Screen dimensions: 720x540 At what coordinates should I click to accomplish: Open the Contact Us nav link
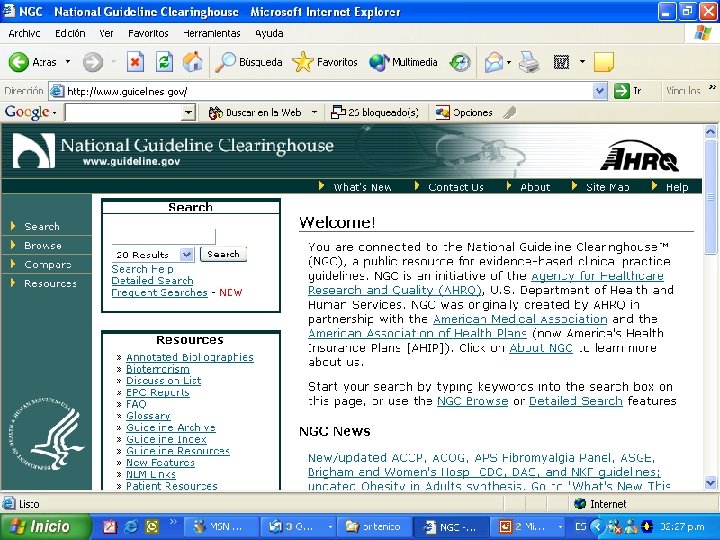click(456, 187)
